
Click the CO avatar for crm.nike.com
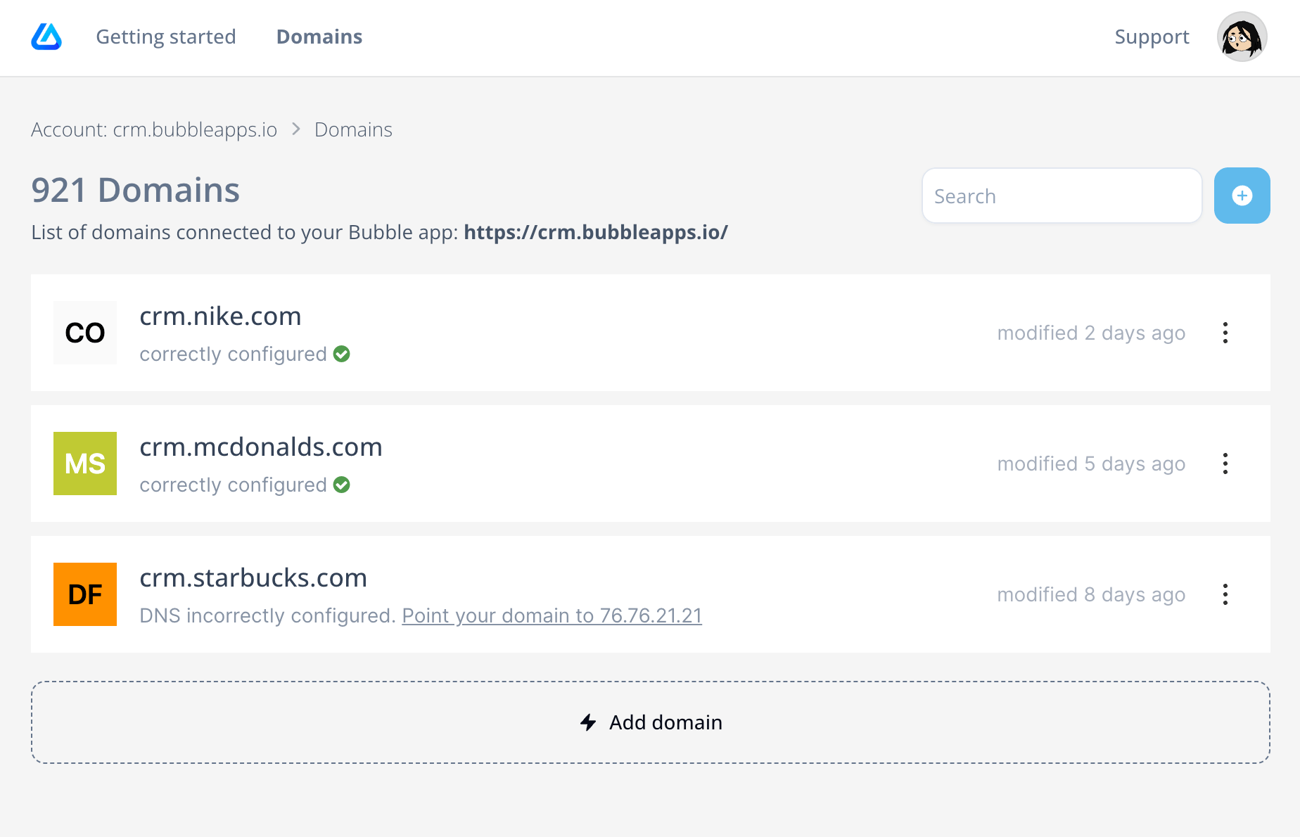point(85,333)
